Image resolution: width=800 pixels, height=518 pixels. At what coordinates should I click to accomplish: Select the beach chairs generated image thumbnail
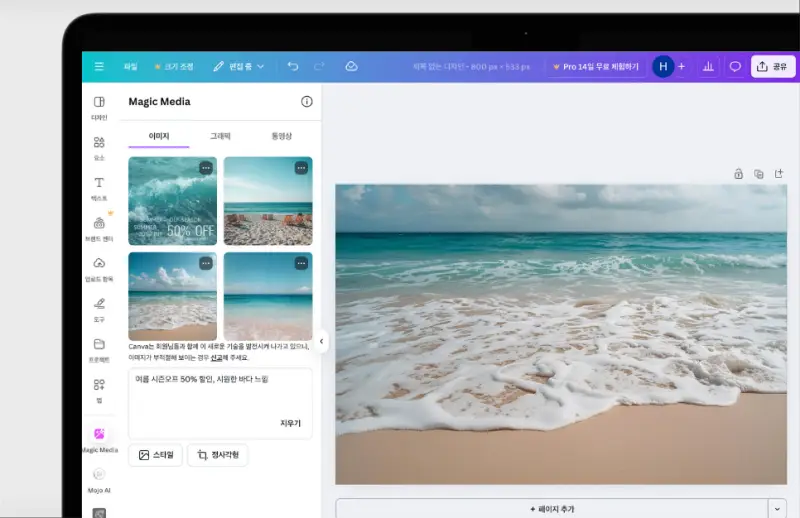[x=267, y=201]
